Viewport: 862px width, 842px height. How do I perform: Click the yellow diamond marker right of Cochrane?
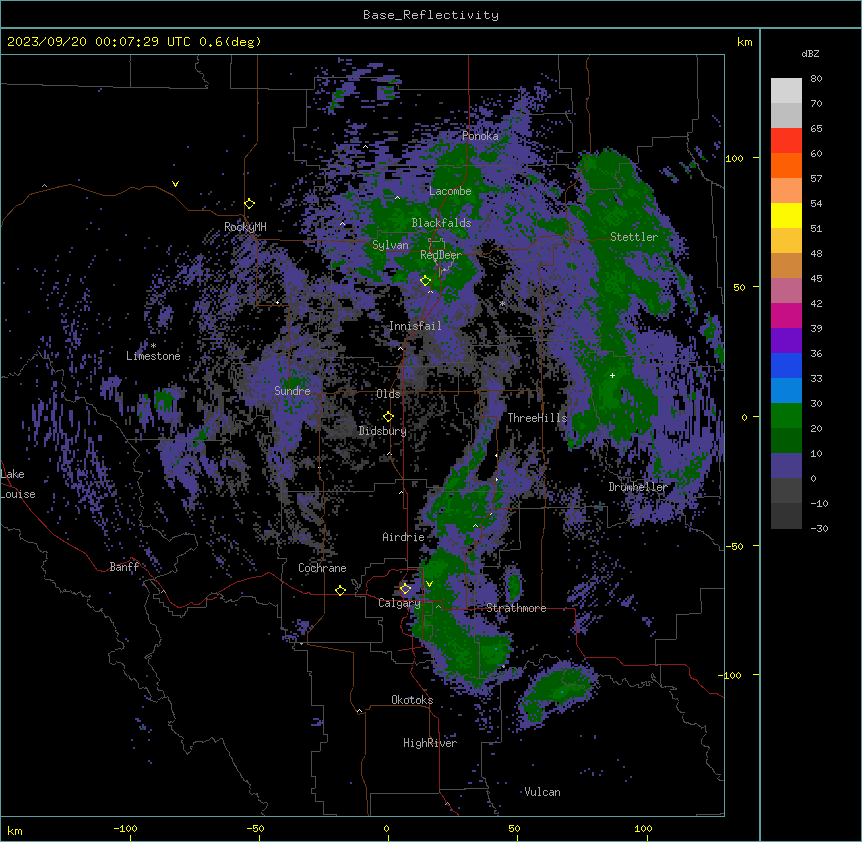coord(340,590)
